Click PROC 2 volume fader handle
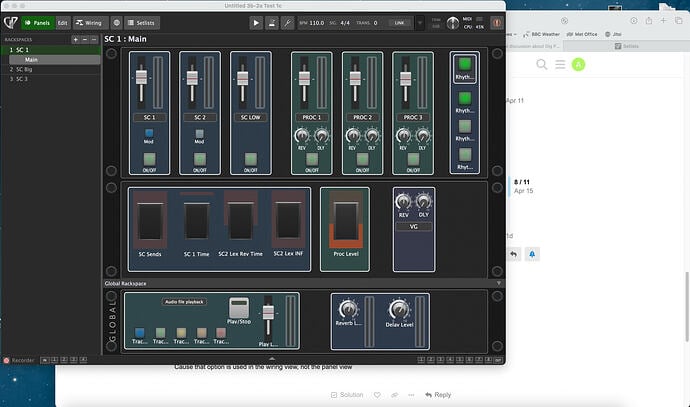This screenshot has width=690, height=407. (x=355, y=77)
